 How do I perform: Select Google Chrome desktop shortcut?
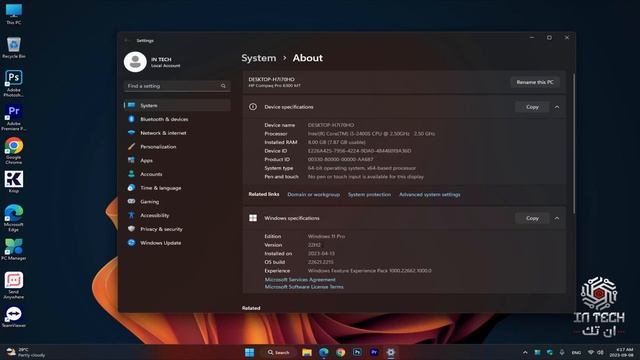pyautogui.click(x=13, y=151)
